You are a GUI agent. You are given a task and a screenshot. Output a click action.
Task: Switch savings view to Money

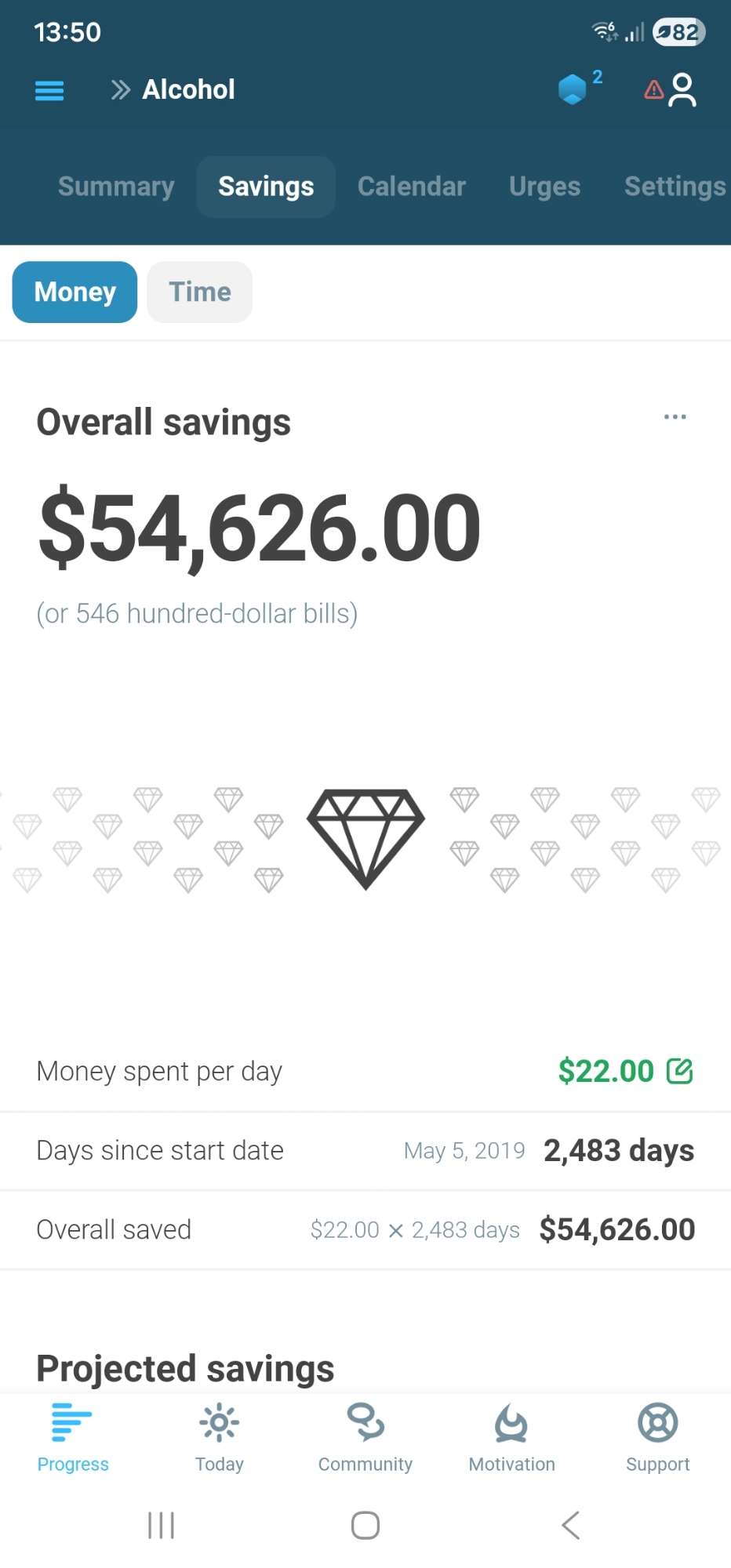[x=75, y=292]
